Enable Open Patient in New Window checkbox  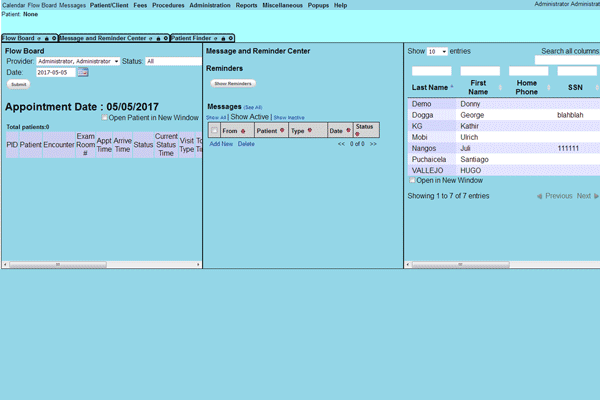click(x=105, y=118)
